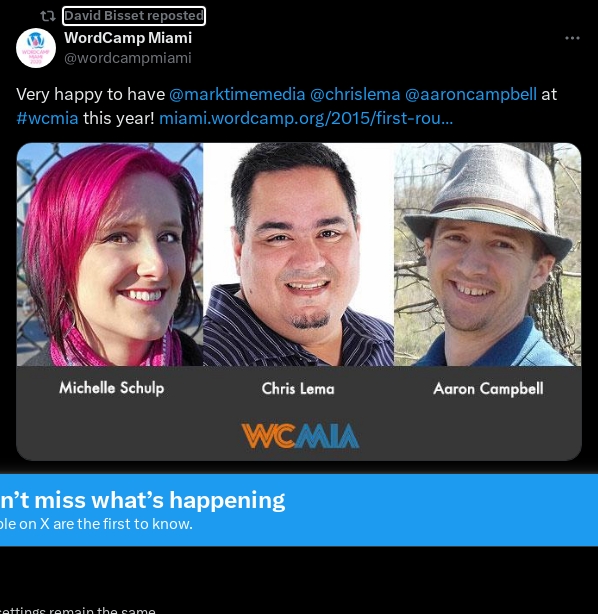
Task: Click Chris Lema's photo
Action: click(298, 255)
